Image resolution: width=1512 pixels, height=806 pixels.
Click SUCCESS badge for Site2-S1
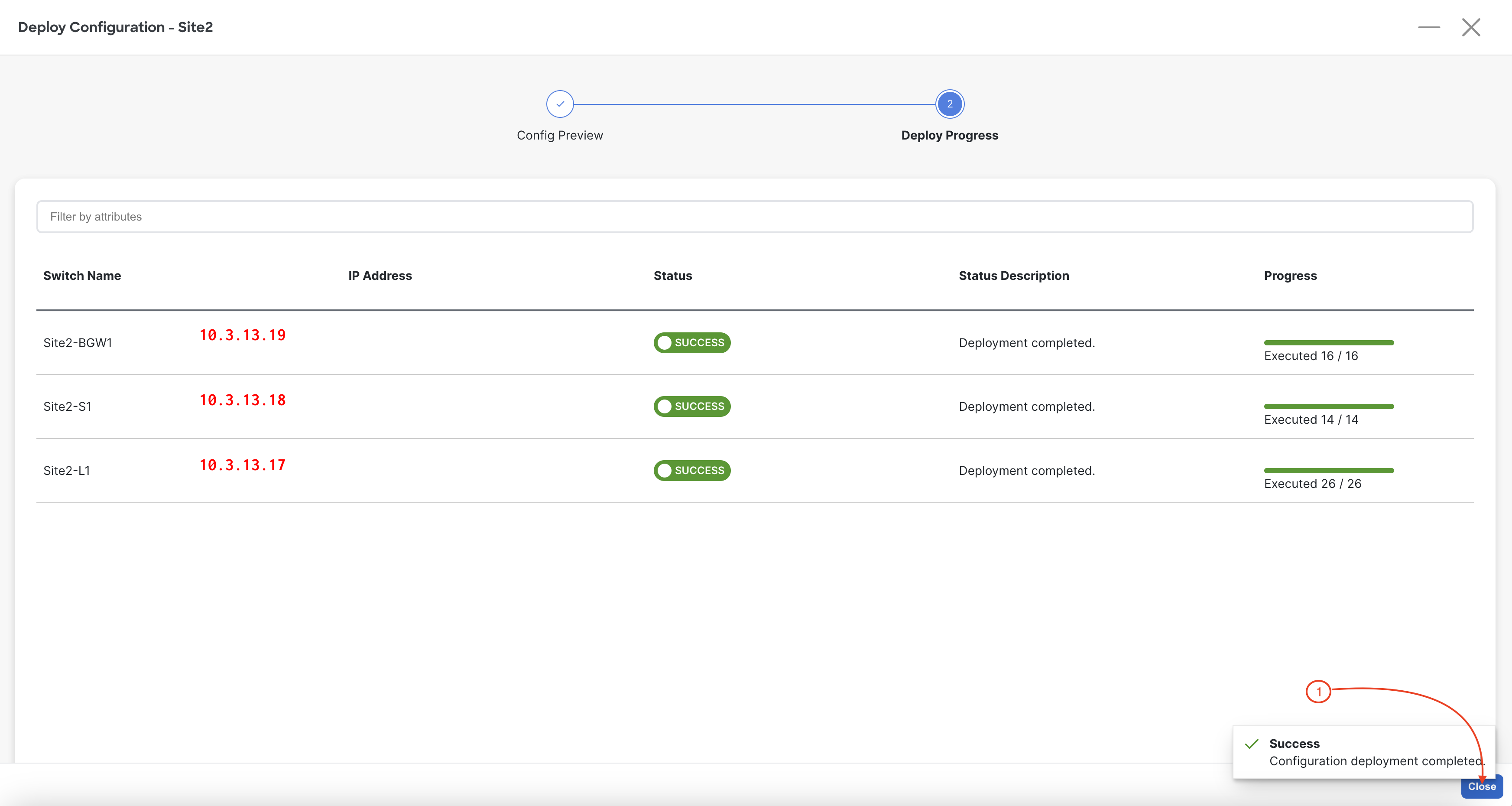coord(692,406)
